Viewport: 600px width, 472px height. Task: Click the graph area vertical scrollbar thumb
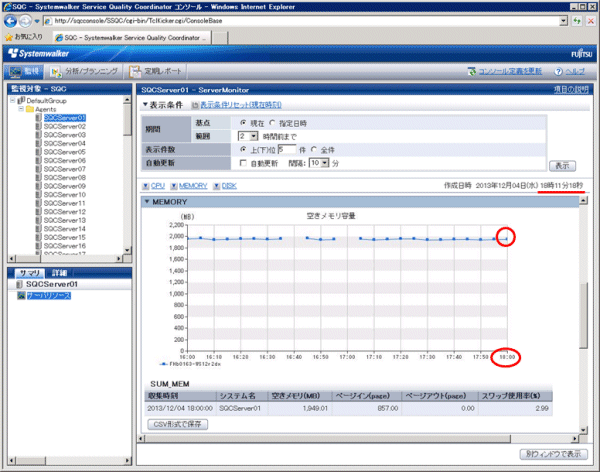[x=584, y=315]
